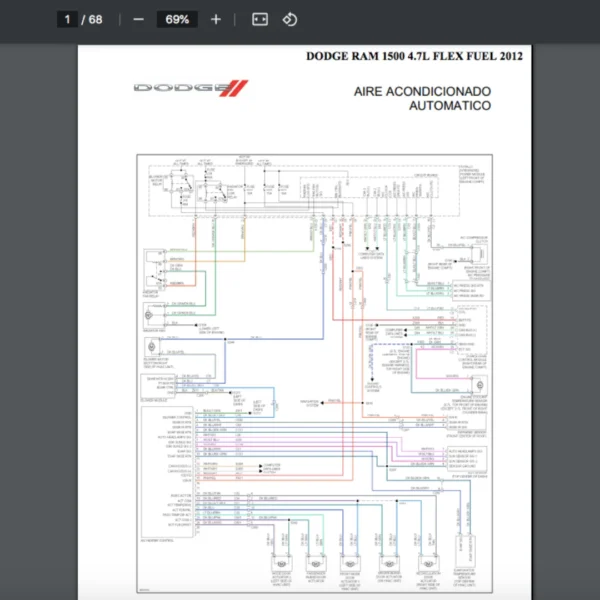Click the zoom in plus button
The width and height of the screenshot is (600, 600).
[216, 19]
